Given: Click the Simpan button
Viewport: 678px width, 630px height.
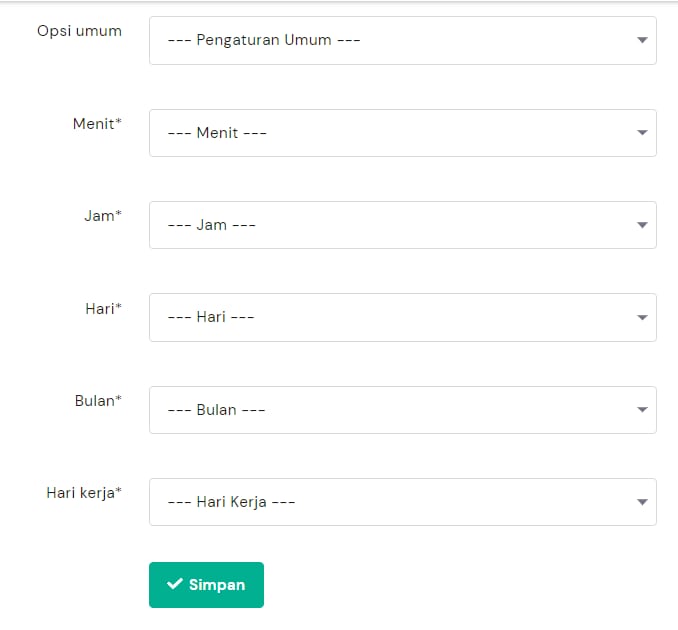Looking at the screenshot, I should tap(206, 585).
